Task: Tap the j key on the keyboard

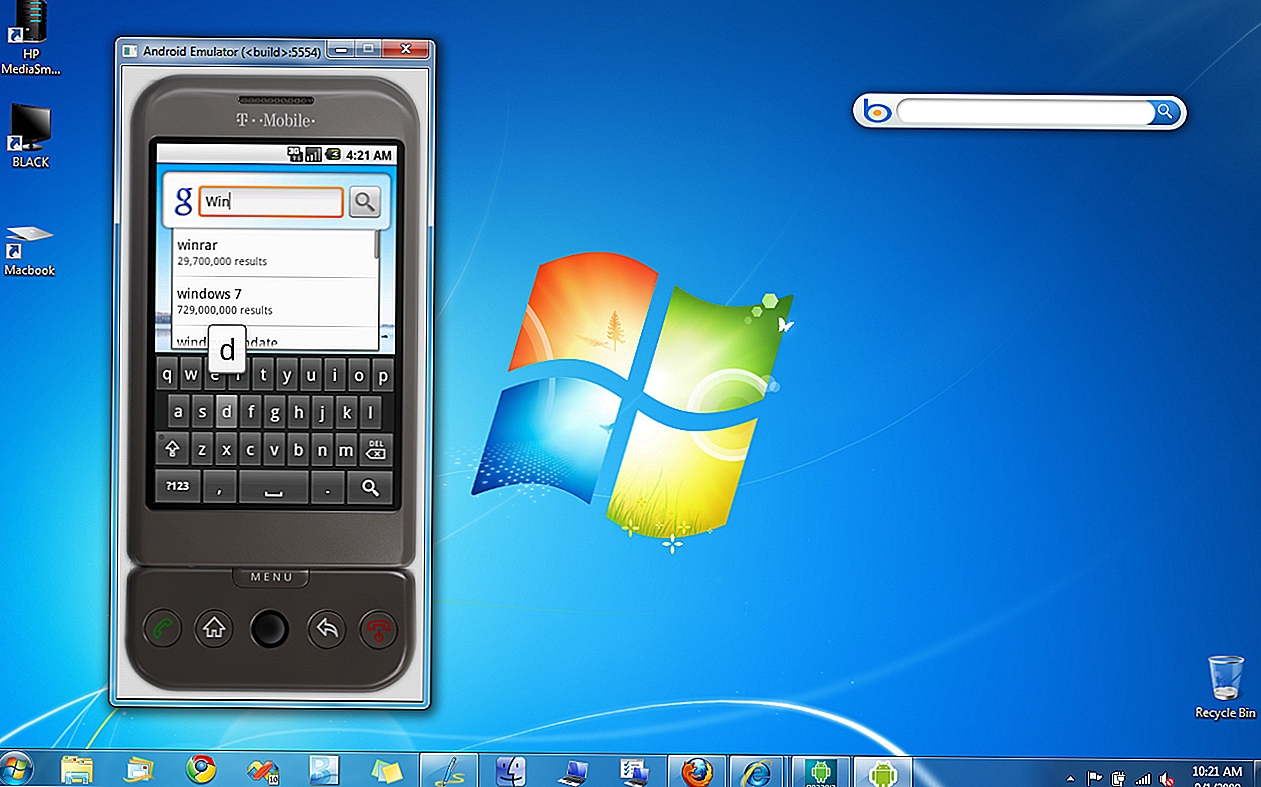Action: point(323,411)
